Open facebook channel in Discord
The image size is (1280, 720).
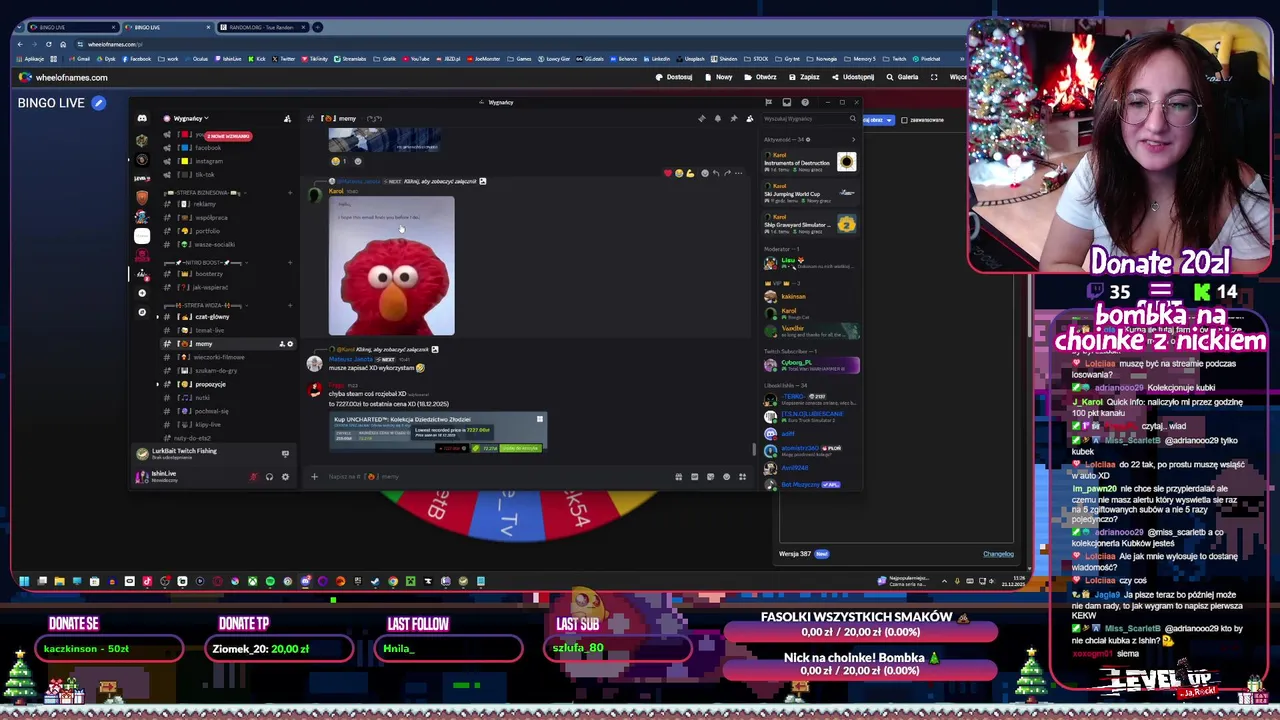coord(208,148)
